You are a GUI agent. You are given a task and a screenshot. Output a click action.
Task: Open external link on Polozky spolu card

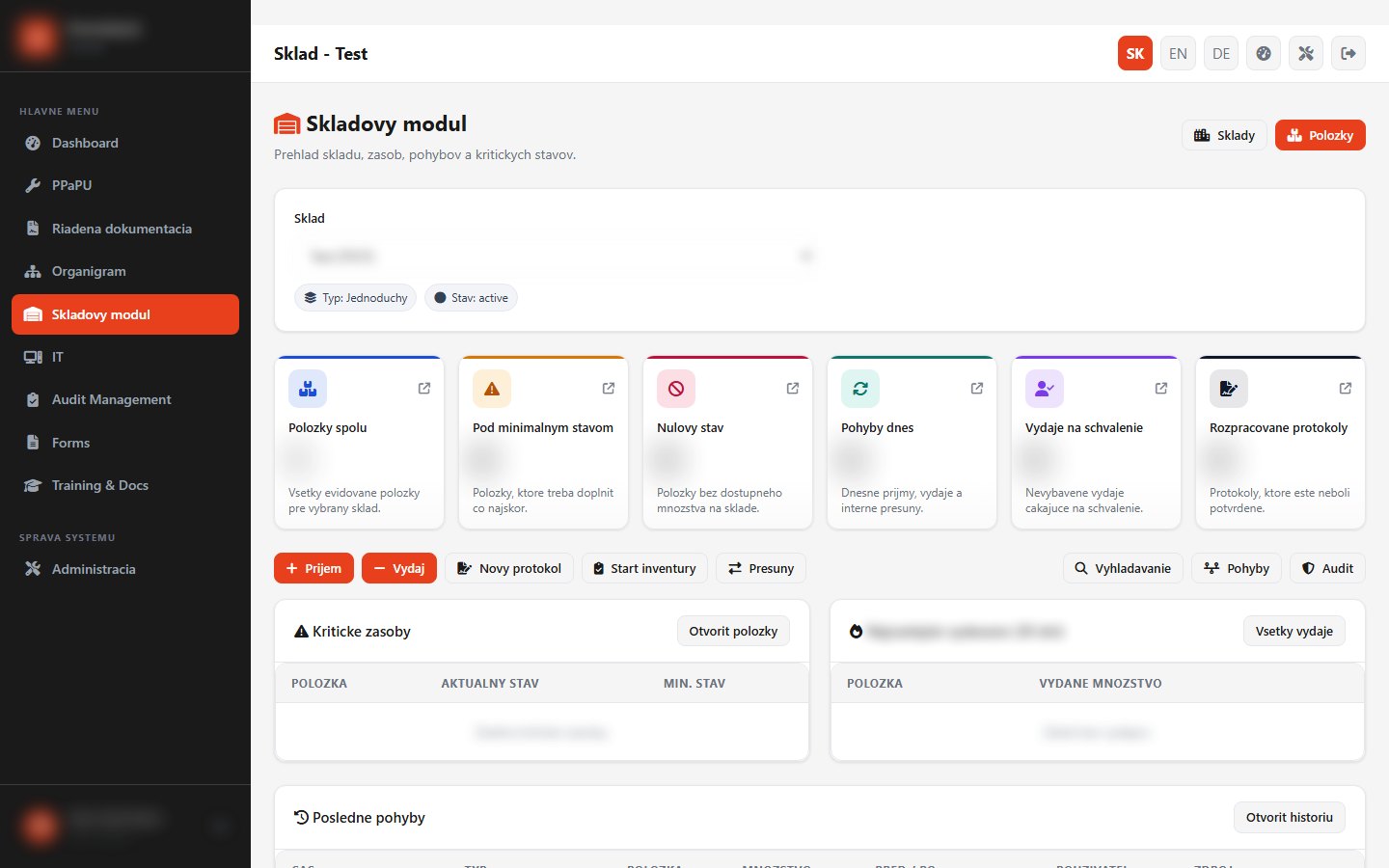424,389
